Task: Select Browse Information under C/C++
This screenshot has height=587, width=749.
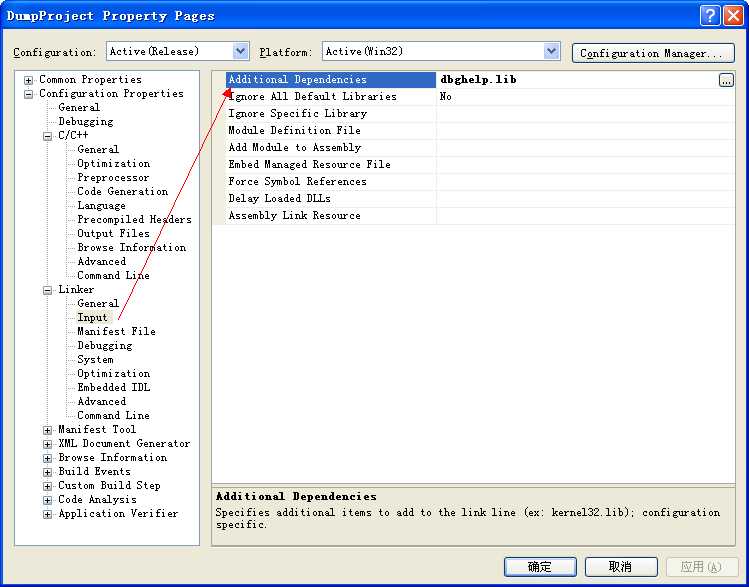Action: point(132,247)
